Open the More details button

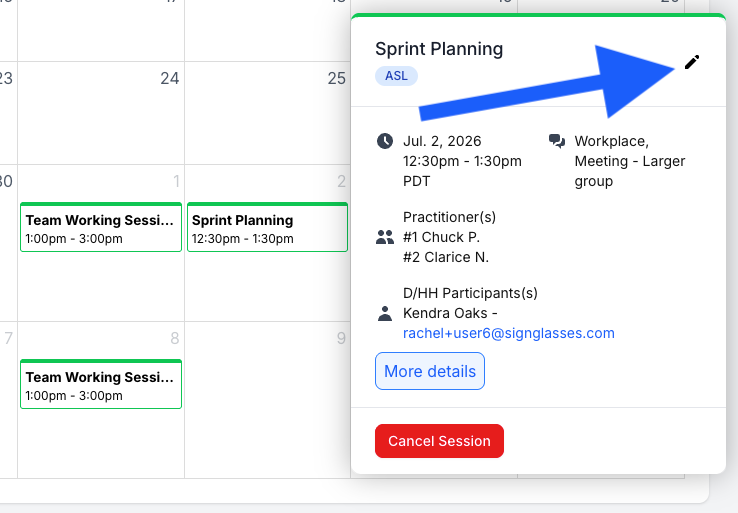430,371
